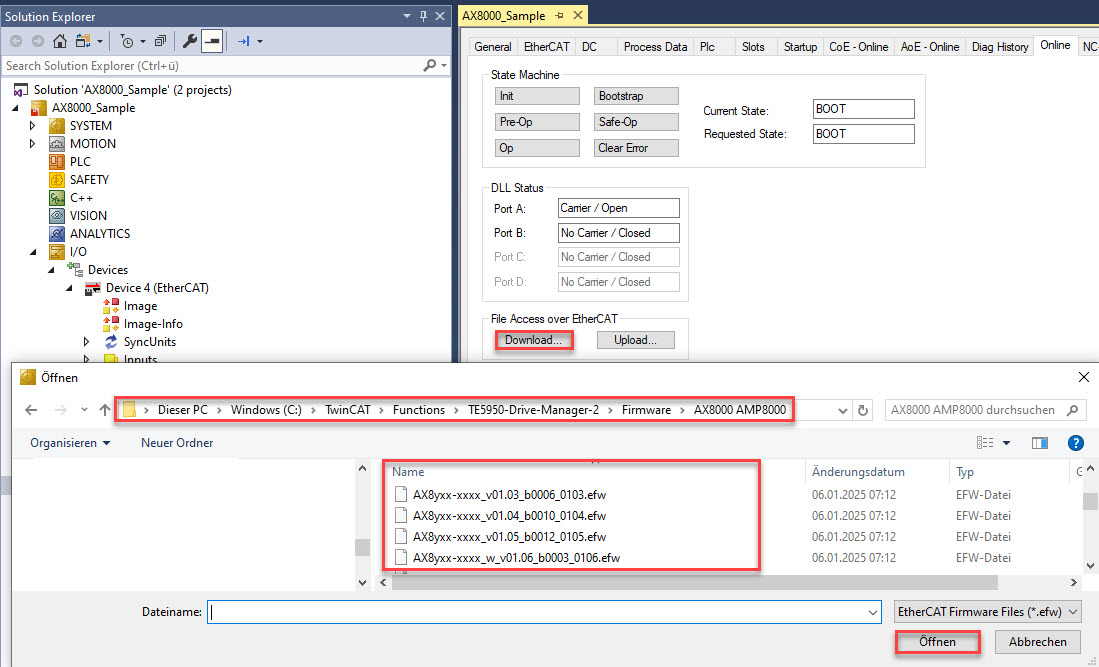Pin the AX8000_Sample document tab
Image resolution: width=1099 pixels, height=667 pixels.
[559, 15]
